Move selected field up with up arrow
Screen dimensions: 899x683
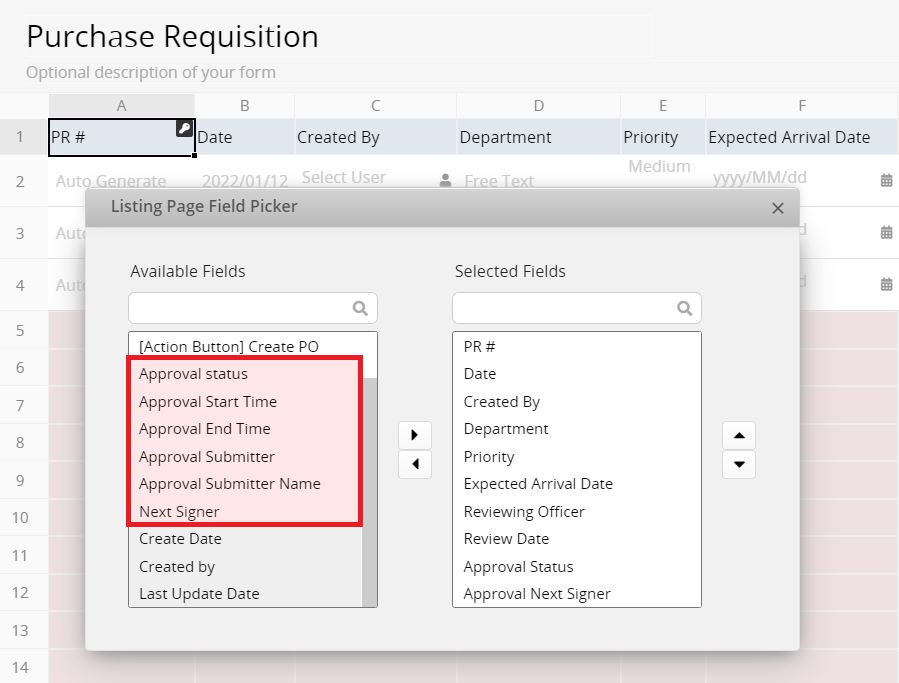pyautogui.click(x=739, y=436)
